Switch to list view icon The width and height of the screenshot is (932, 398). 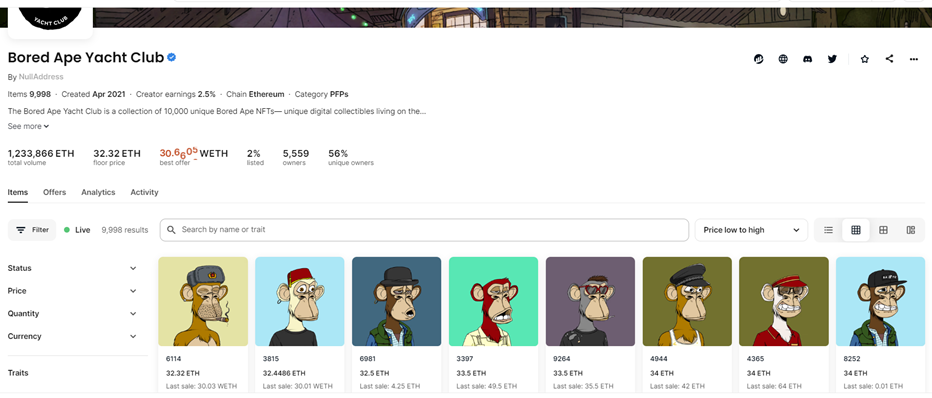828,230
